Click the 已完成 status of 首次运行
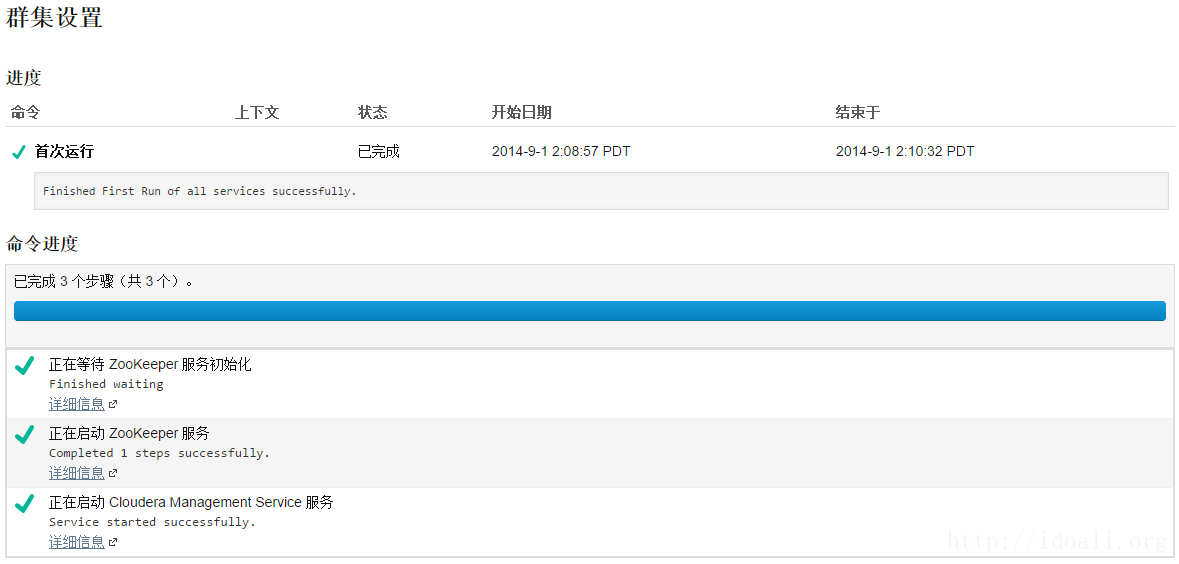 pyautogui.click(x=378, y=152)
